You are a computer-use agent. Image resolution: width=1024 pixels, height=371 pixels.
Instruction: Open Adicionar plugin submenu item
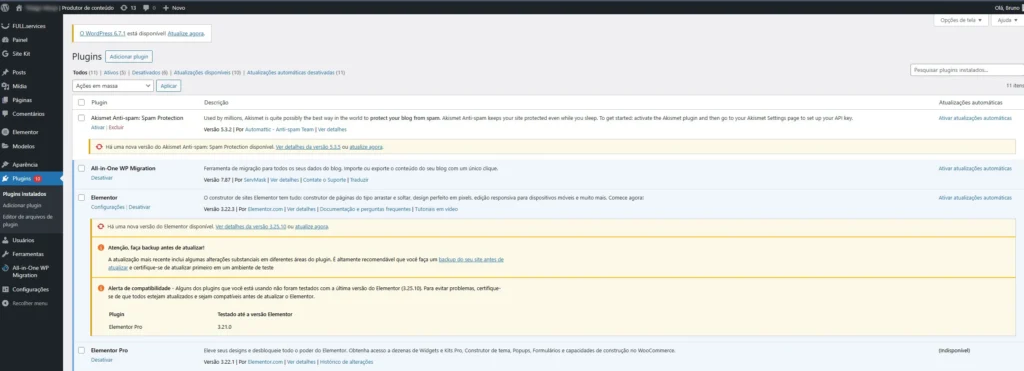tap(22, 205)
